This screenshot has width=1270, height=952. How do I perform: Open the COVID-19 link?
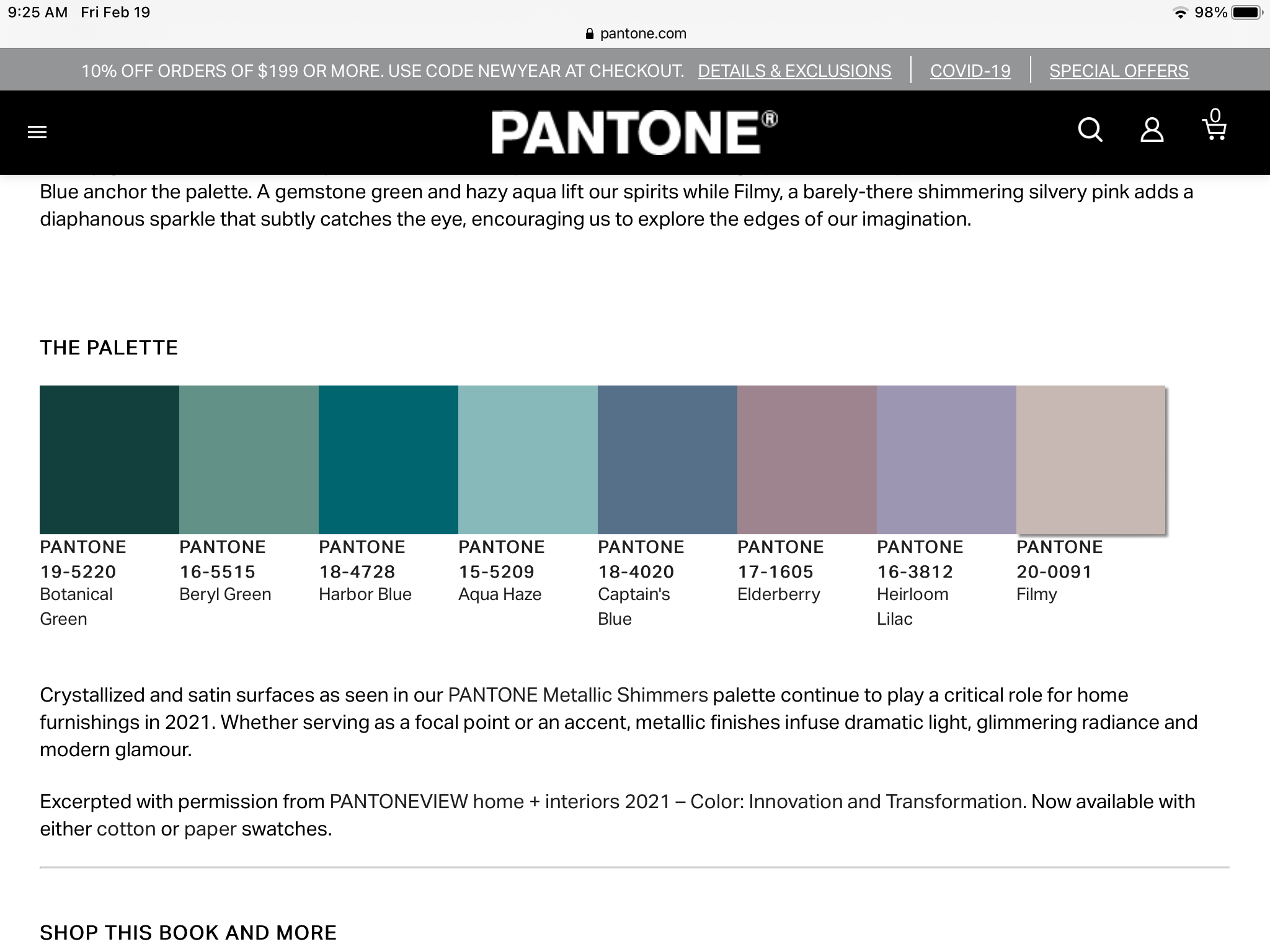pyautogui.click(x=970, y=71)
